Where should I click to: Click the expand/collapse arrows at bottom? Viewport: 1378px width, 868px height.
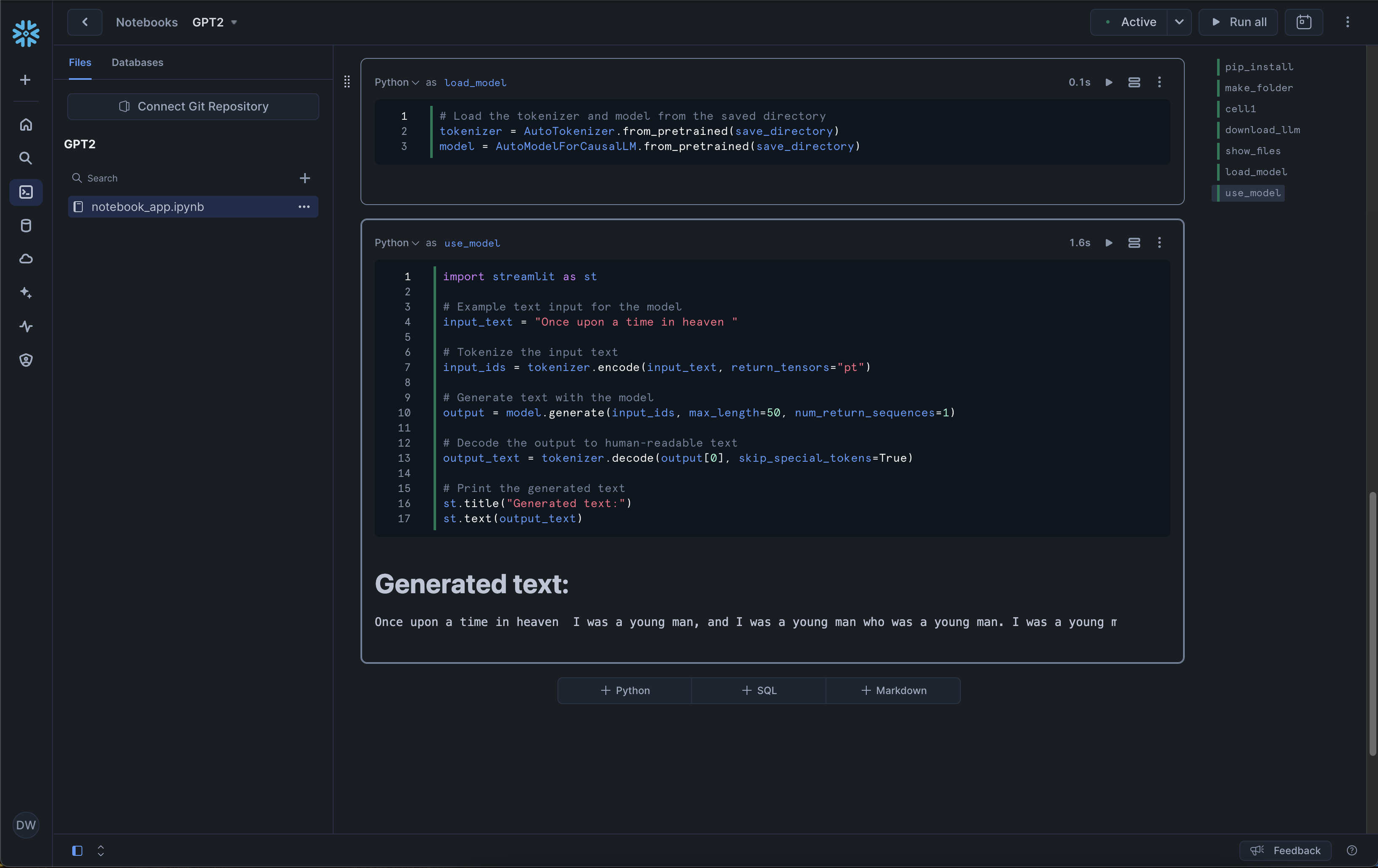coord(101,850)
